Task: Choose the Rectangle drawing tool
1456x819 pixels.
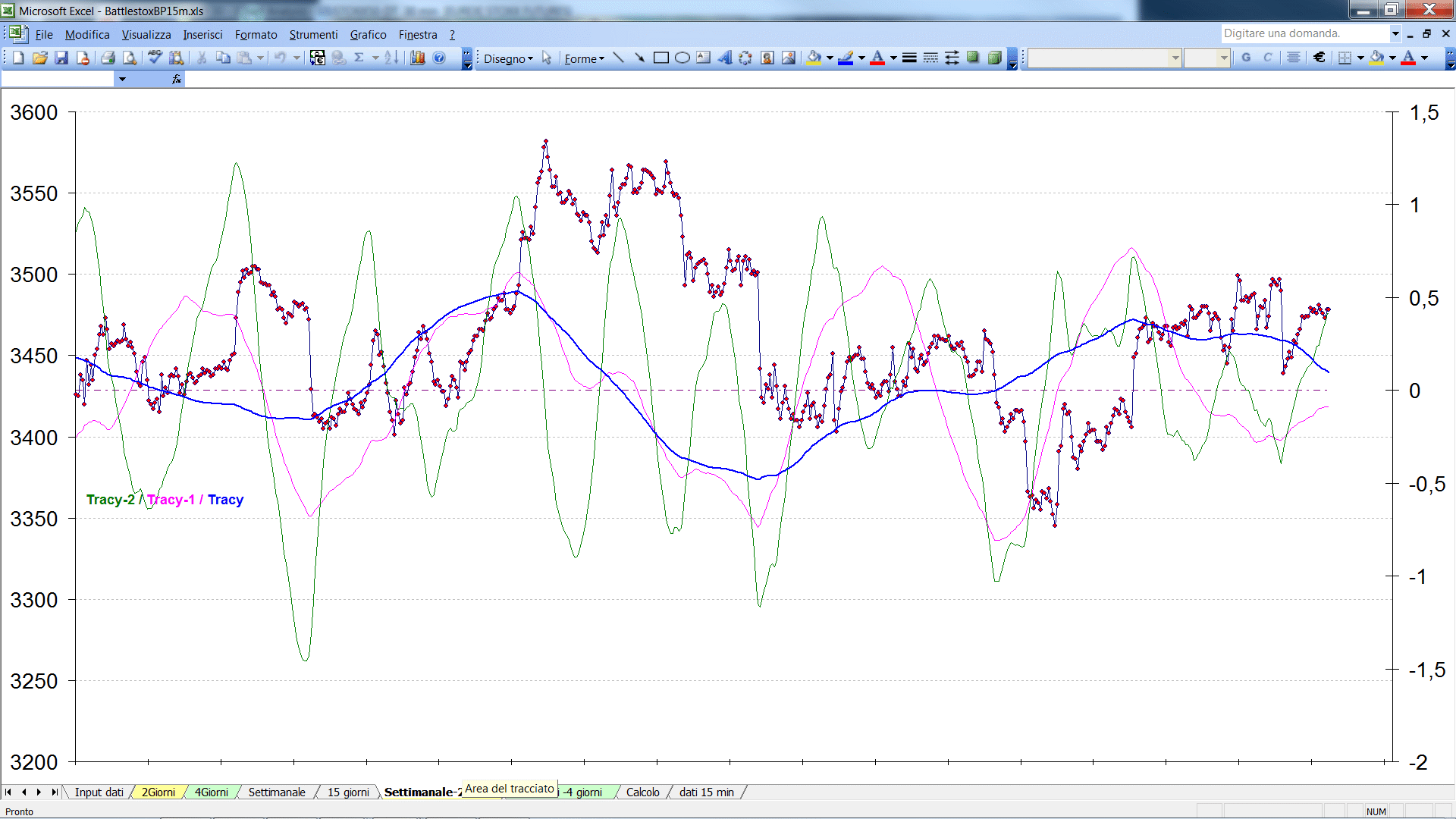Action: pos(661,58)
